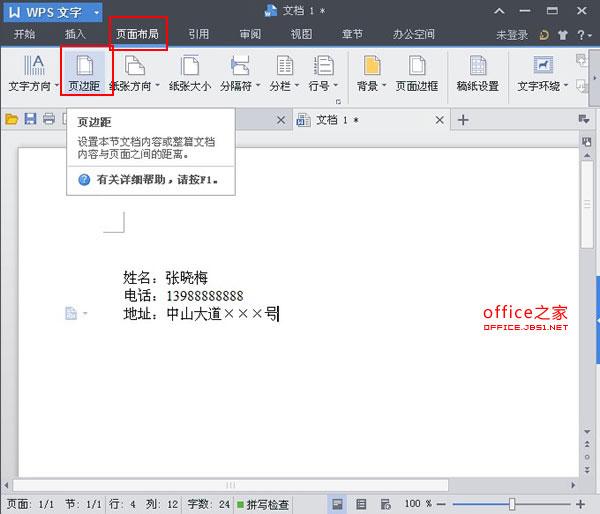Click the Text Wrapping (文字环绕) icon

[x=543, y=65]
